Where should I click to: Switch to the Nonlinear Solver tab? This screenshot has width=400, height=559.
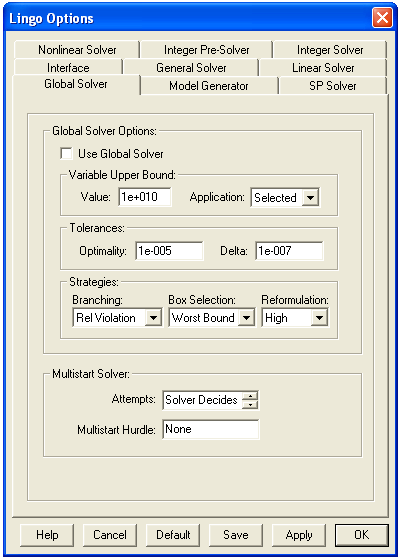[x=77, y=50]
